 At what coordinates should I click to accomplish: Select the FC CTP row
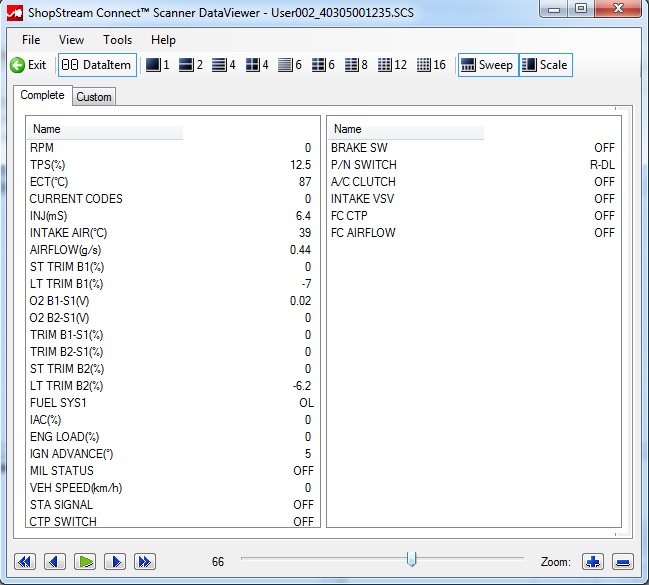pos(474,216)
